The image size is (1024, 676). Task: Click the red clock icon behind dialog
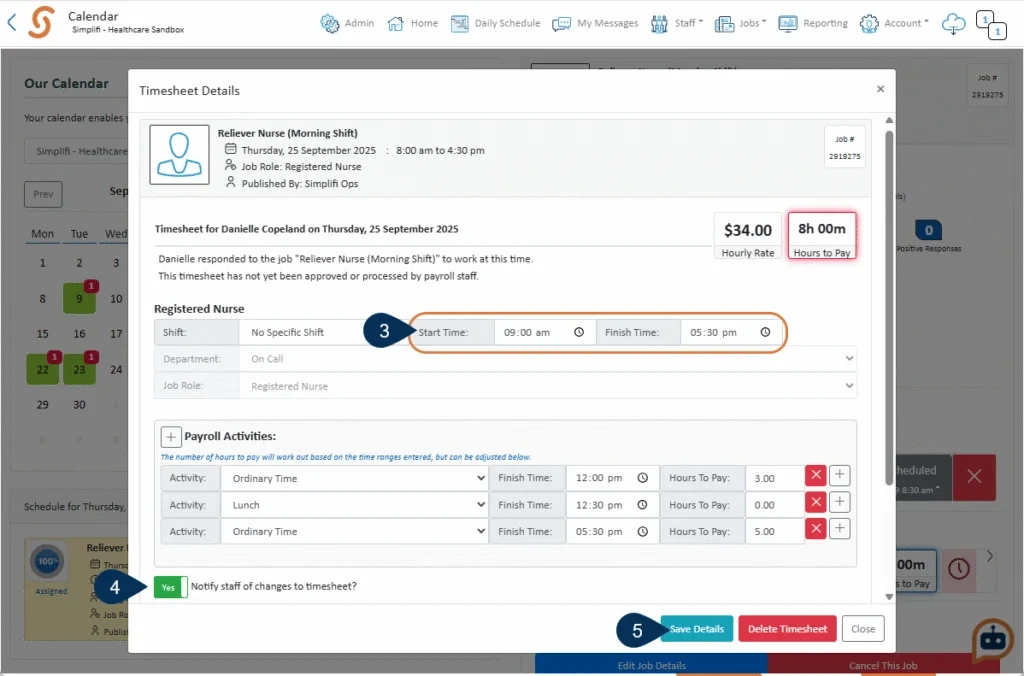(x=958, y=568)
